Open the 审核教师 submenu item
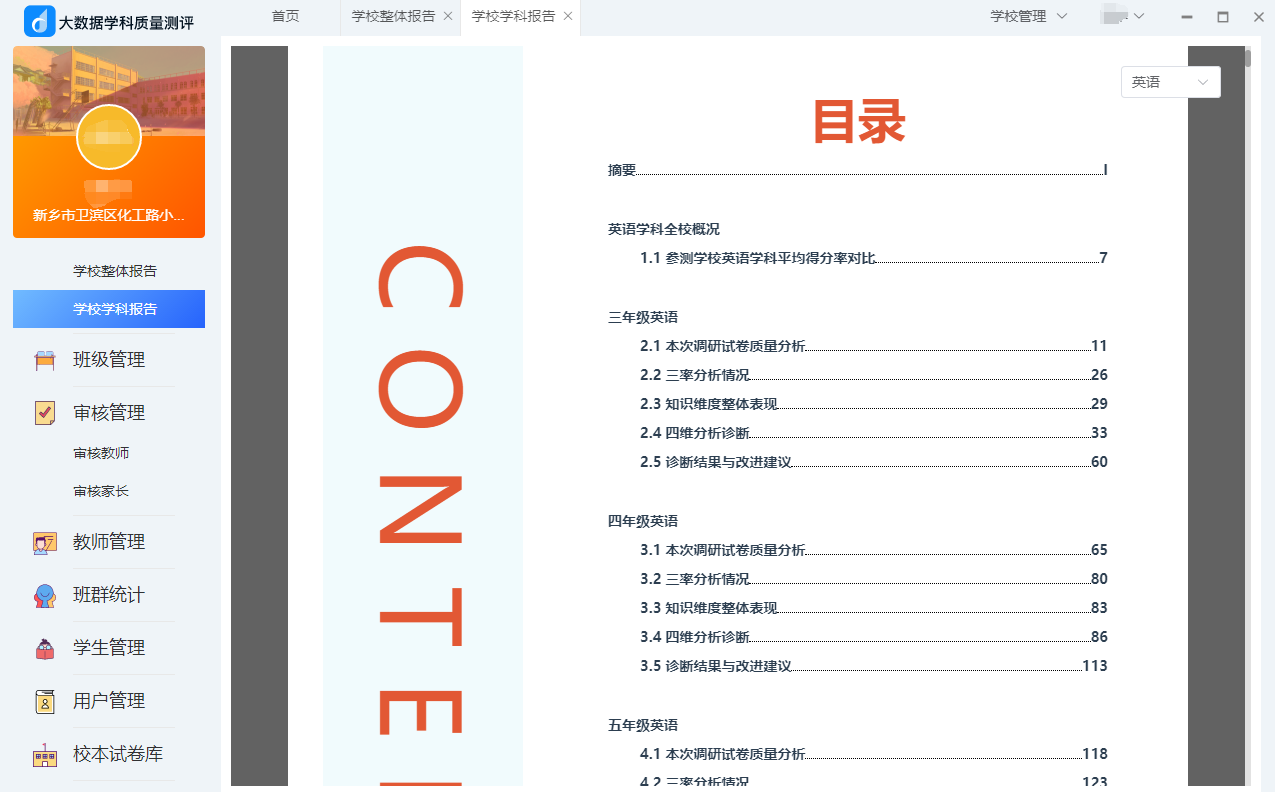This screenshot has width=1275, height=792. coord(101,453)
